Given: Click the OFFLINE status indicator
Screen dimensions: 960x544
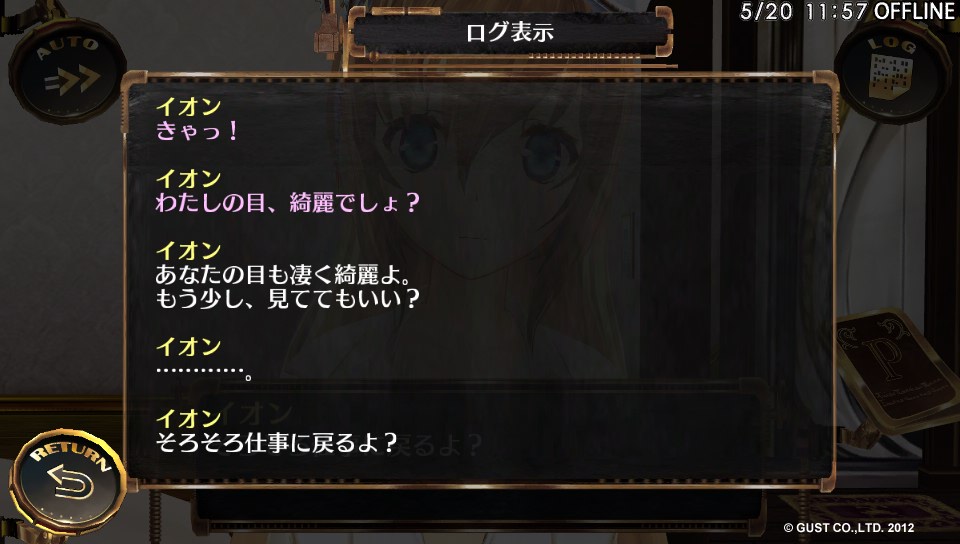Looking at the screenshot, I should (x=915, y=12).
